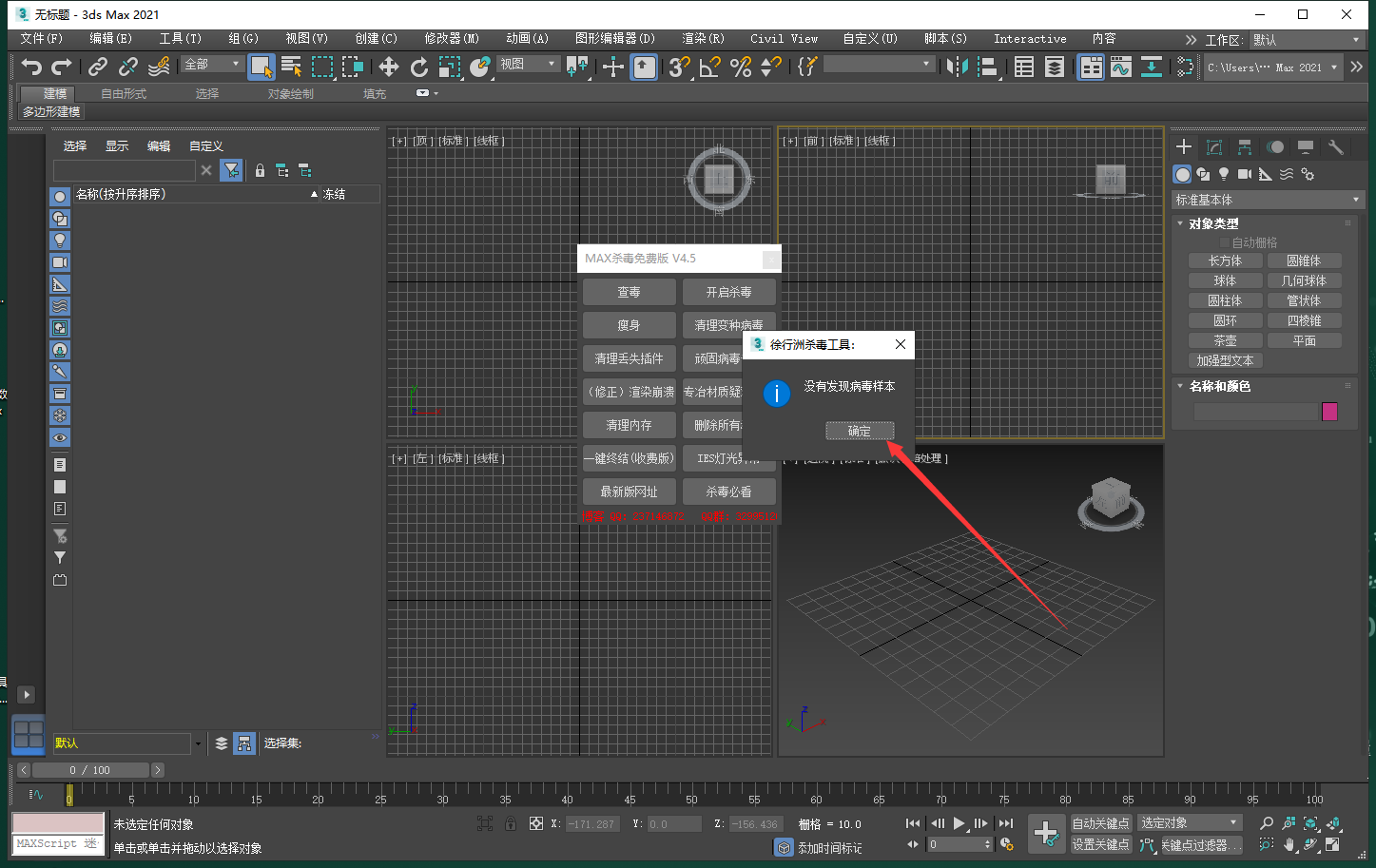Select the Rotate tool
The image size is (1376, 868).
(419, 67)
